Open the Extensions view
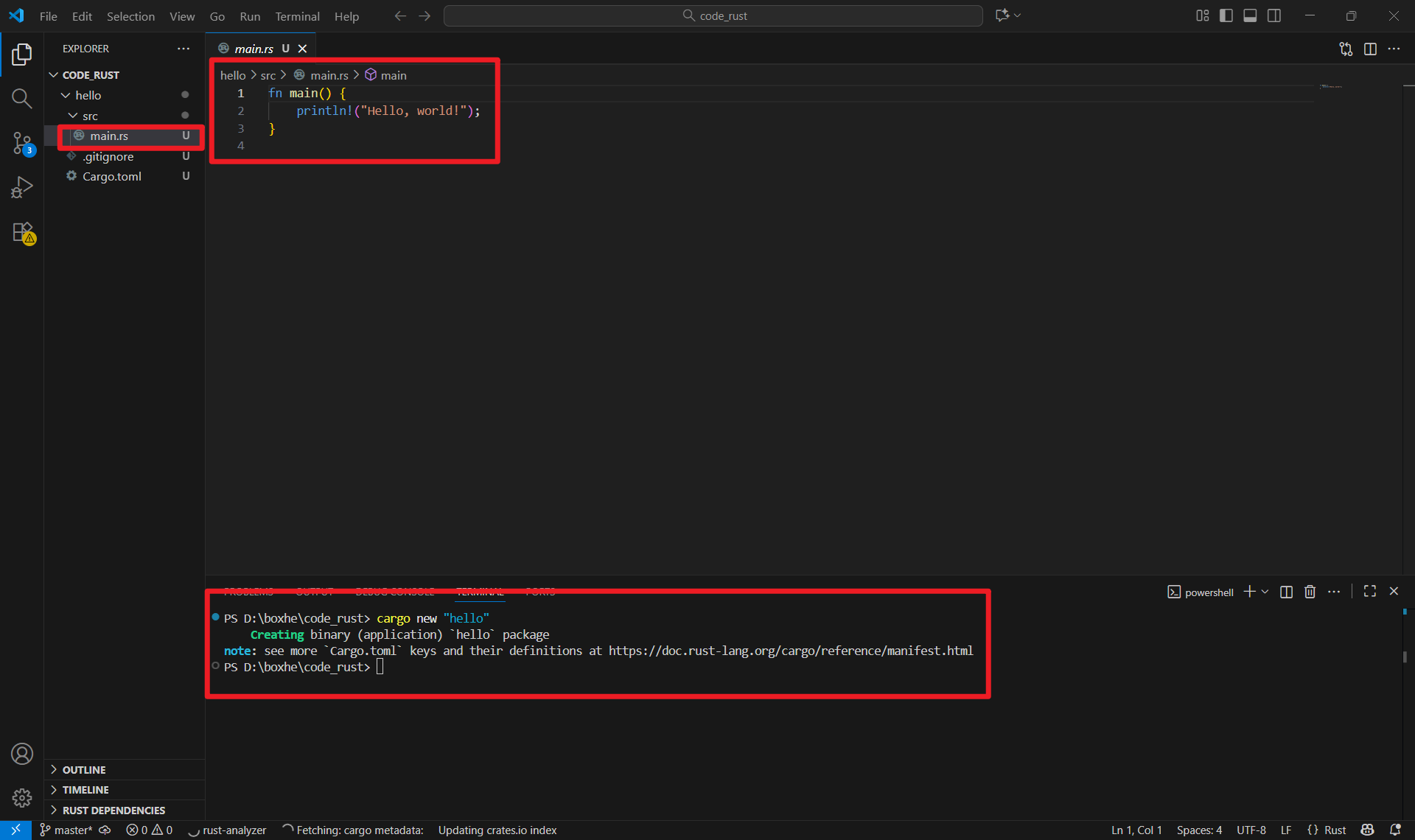Screen dimensions: 1415x840 click(21, 232)
